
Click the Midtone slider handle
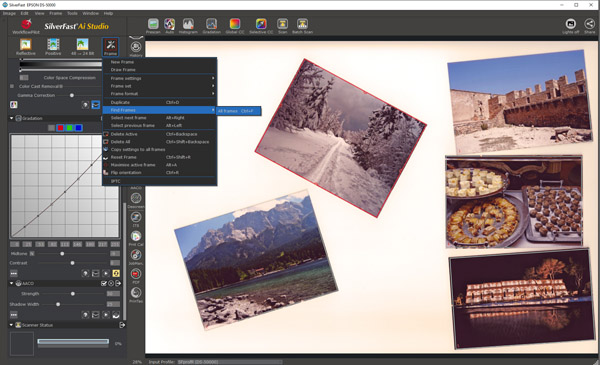click(62, 254)
